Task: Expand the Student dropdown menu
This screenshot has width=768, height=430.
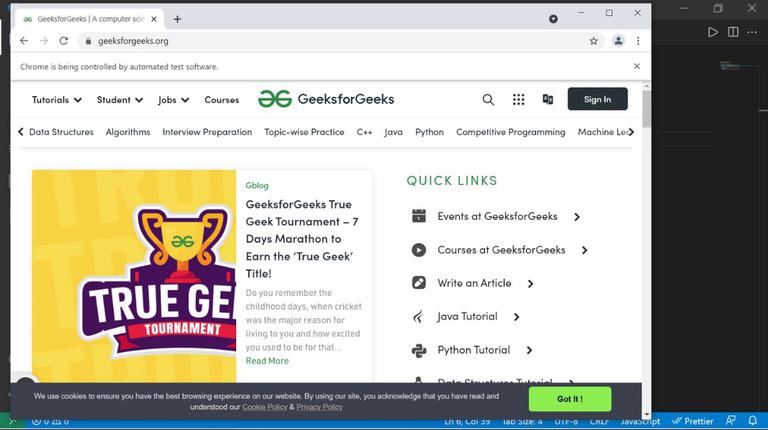Action: coord(120,100)
